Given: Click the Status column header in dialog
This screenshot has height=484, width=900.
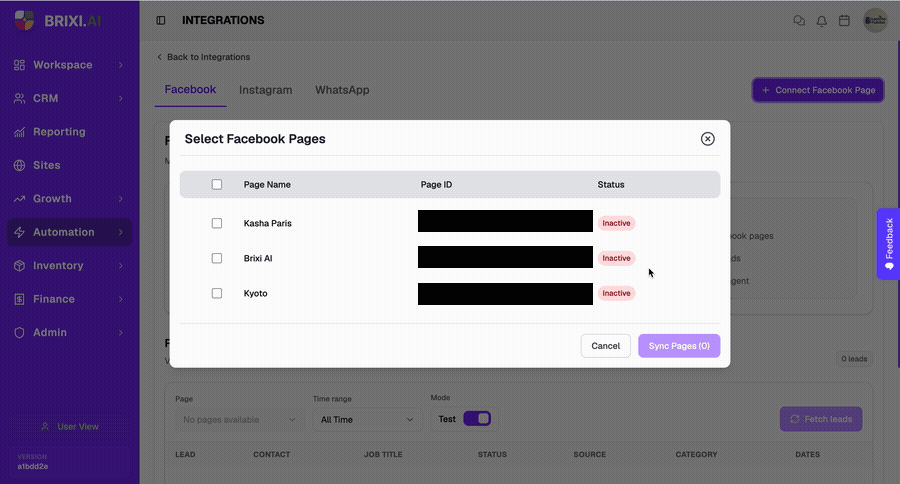Looking at the screenshot, I should tap(611, 184).
